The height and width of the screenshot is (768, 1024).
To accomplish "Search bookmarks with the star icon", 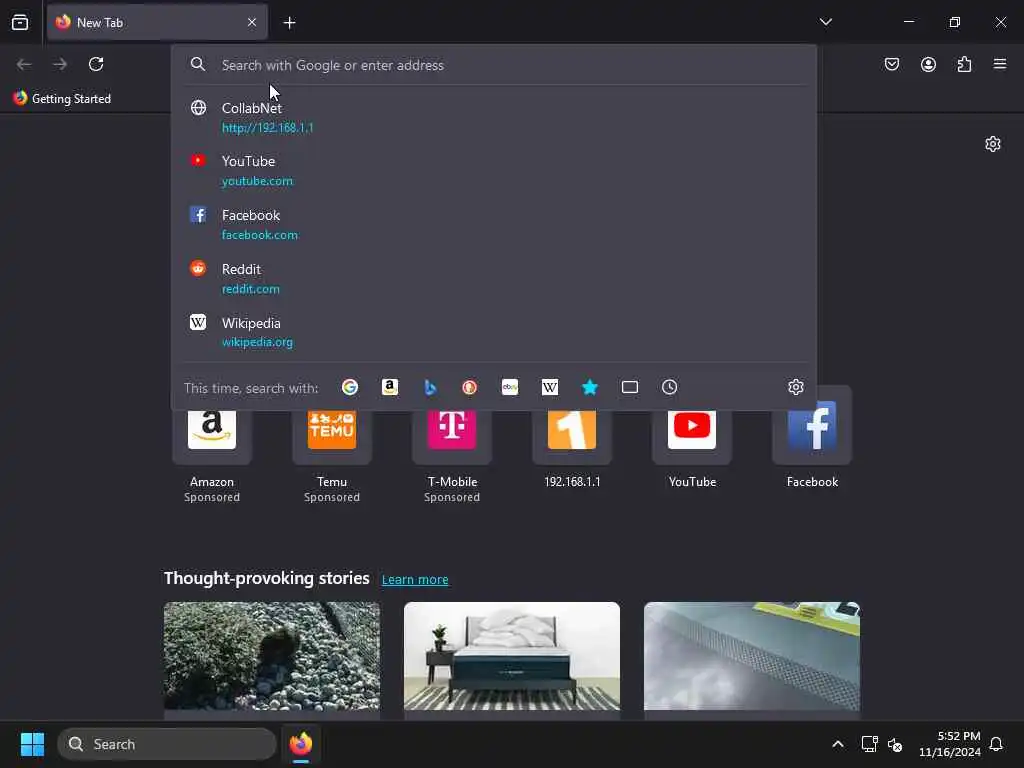I will coord(590,387).
